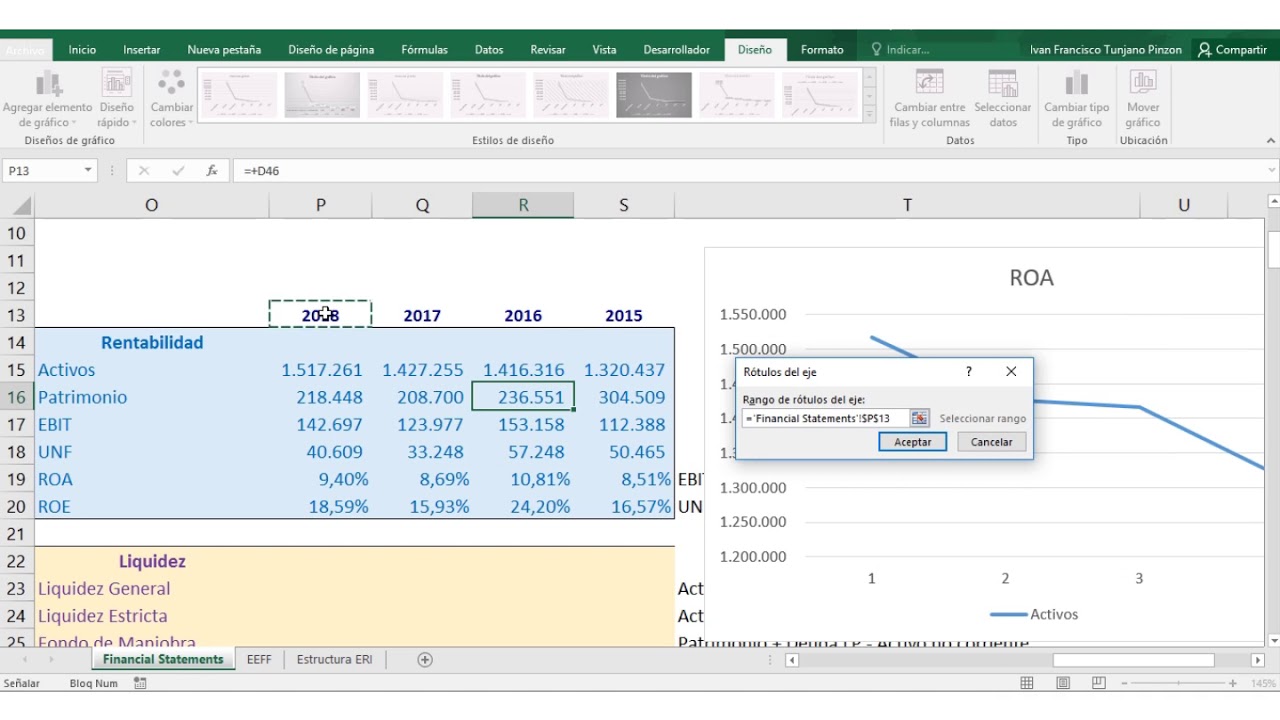Open the Diseño de página tab
This screenshot has height=720, width=1280.
(331, 49)
